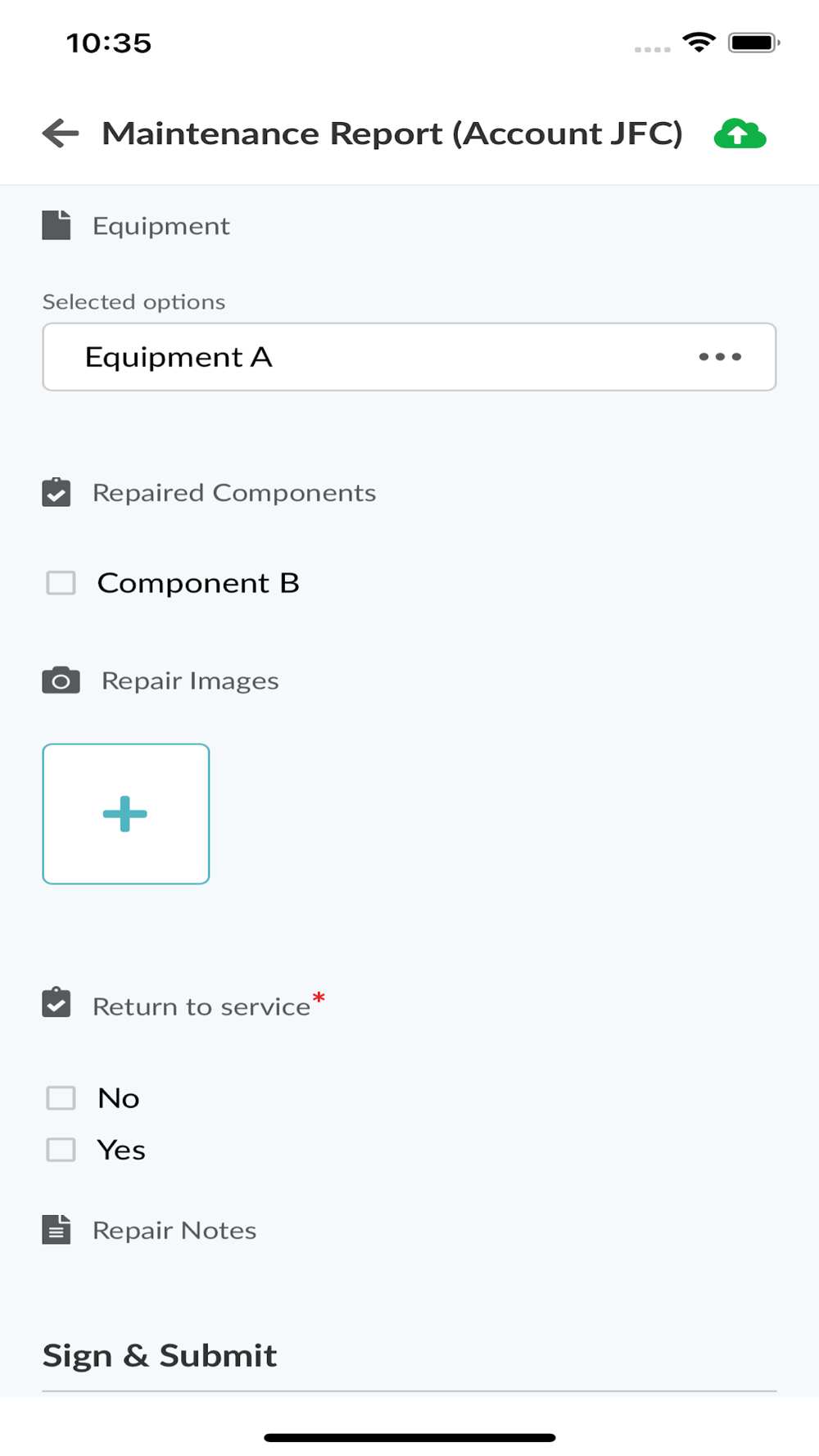Select the No checkbox
Screen dimensions: 819x1456
click(x=61, y=1098)
